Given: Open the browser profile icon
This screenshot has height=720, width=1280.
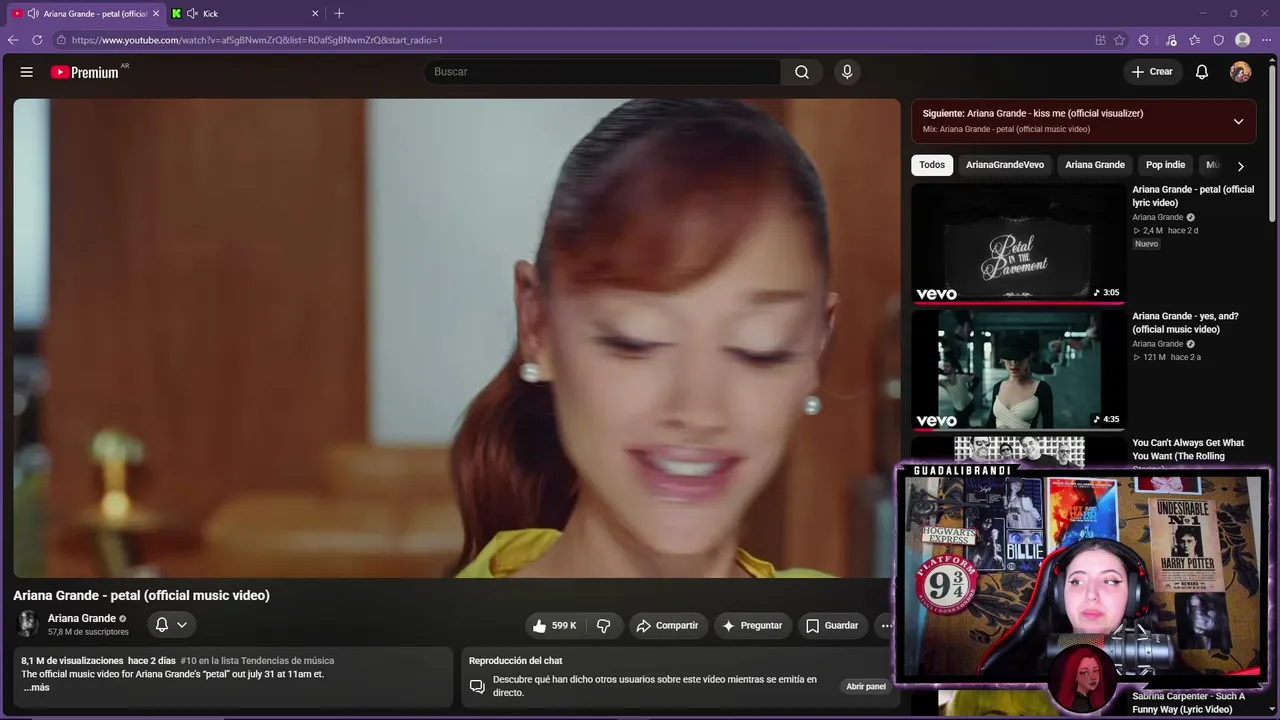Looking at the screenshot, I should tap(1243, 40).
